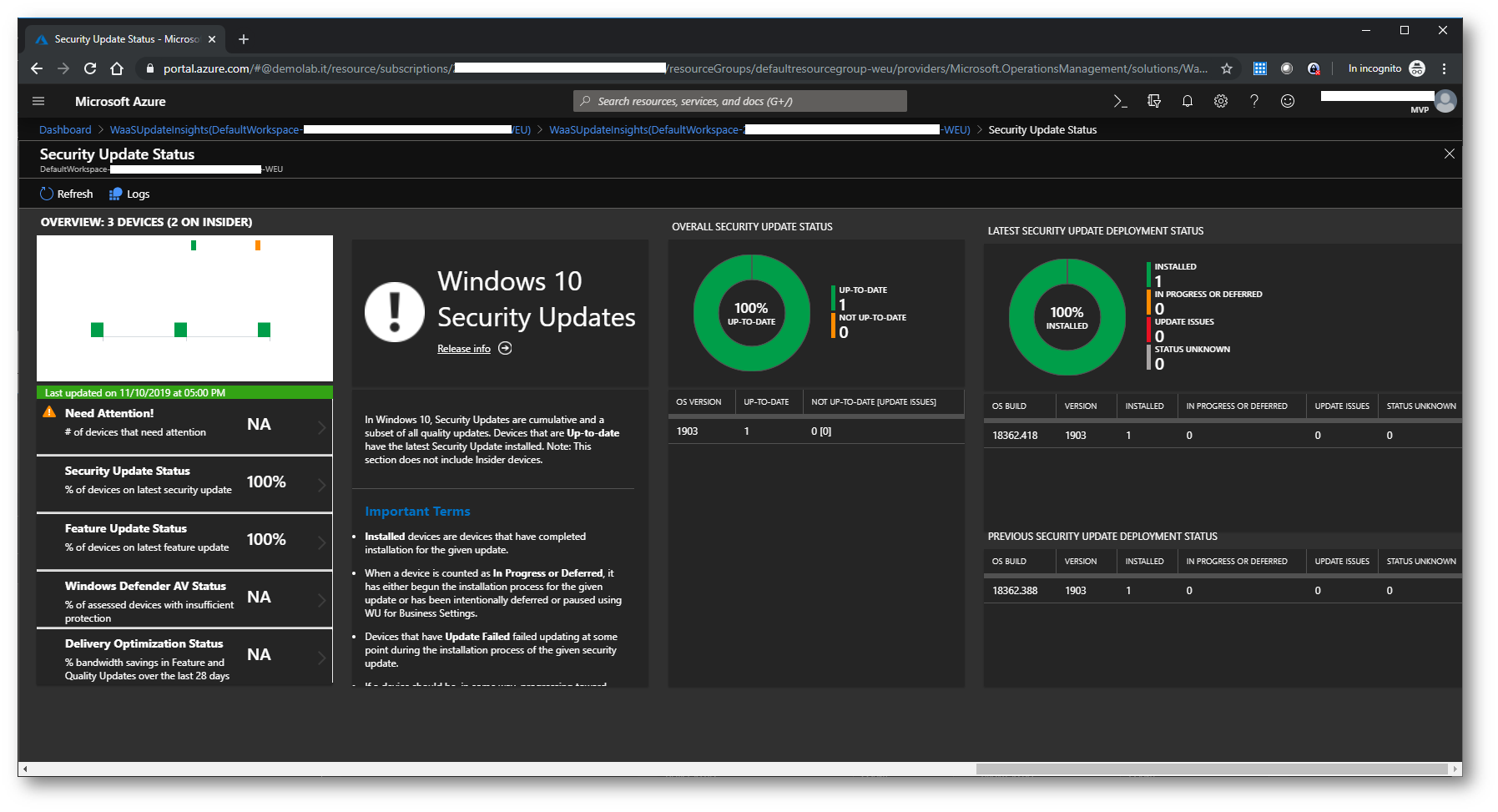Image resolution: width=1498 pixels, height=812 pixels.
Task: Select the Security Update Status browser tab
Action: pyautogui.click(x=125, y=39)
